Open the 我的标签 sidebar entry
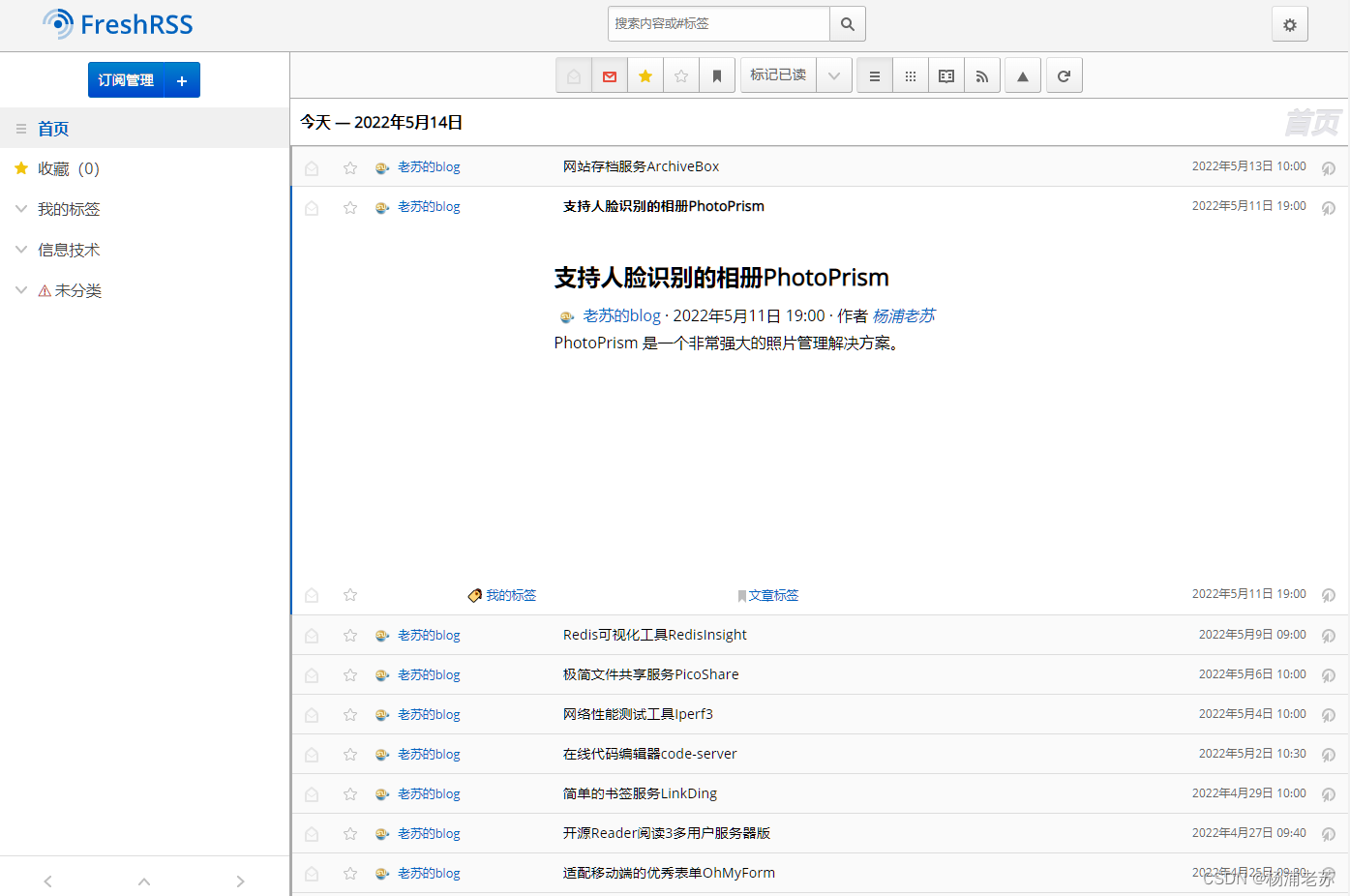Screen dimensions: 1350x896 [x=69, y=209]
